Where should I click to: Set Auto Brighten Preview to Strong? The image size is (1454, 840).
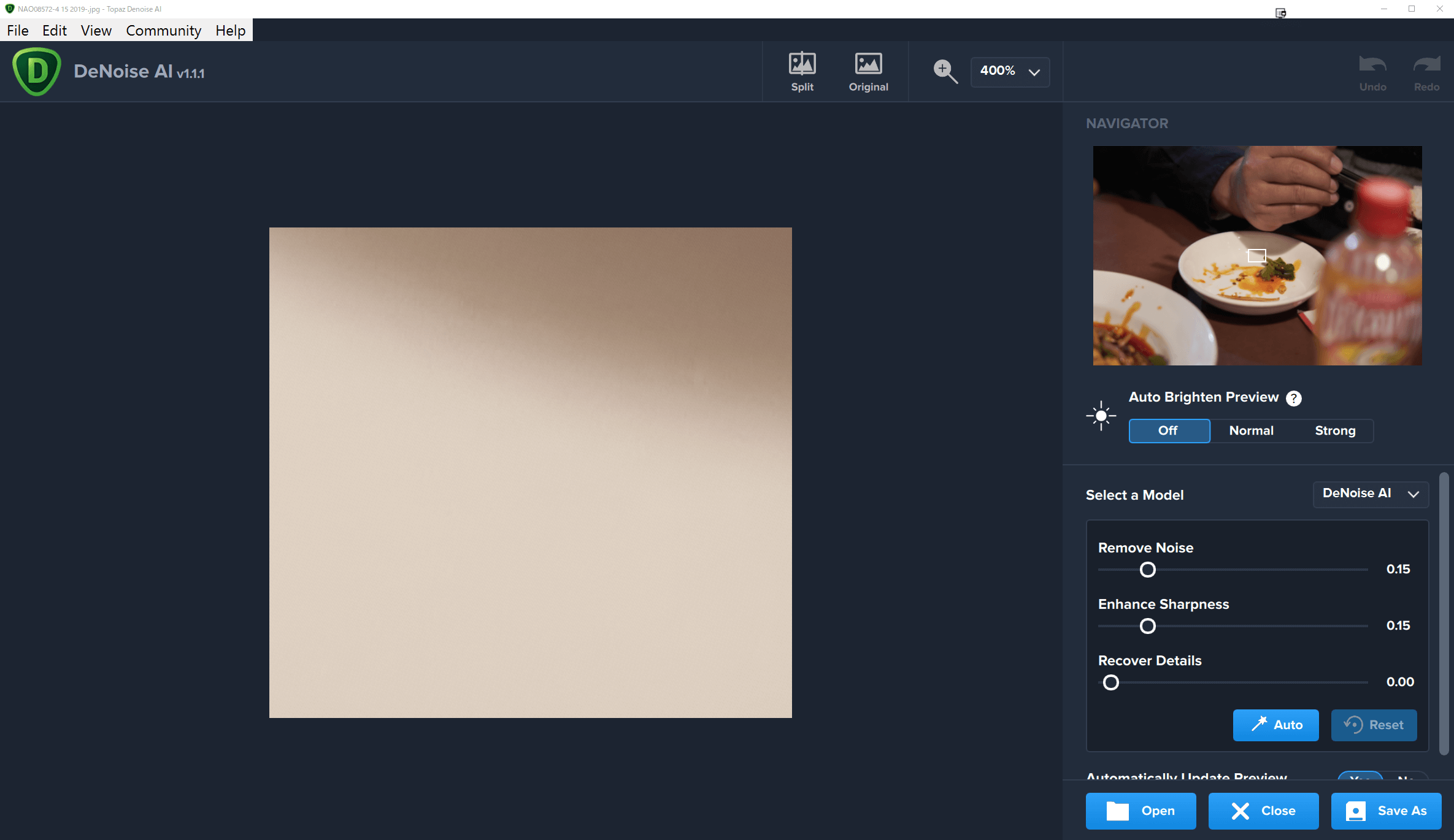click(x=1335, y=430)
